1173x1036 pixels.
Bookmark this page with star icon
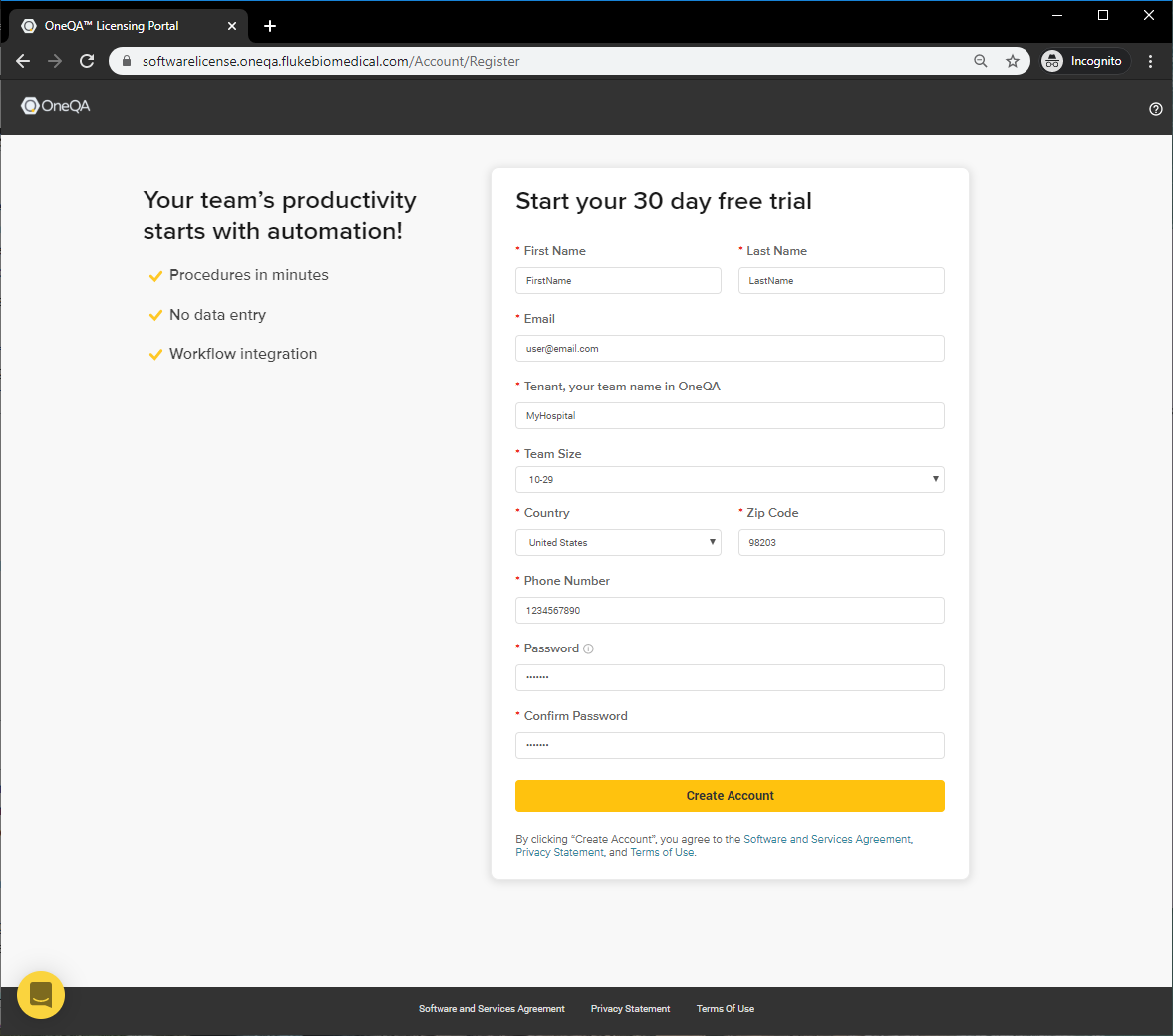1013,62
